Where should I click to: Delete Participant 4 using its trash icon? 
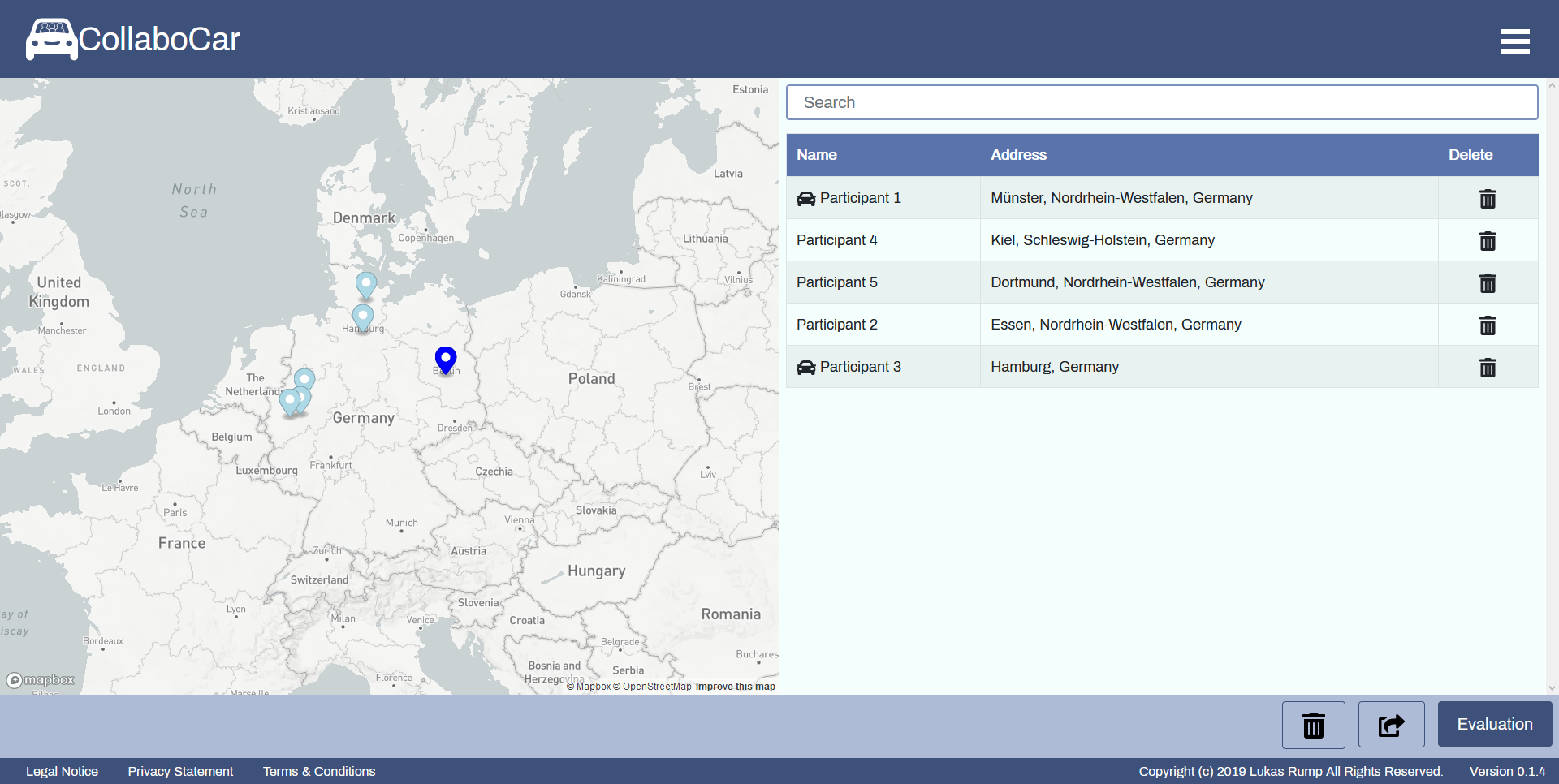[x=1488, y=240]
